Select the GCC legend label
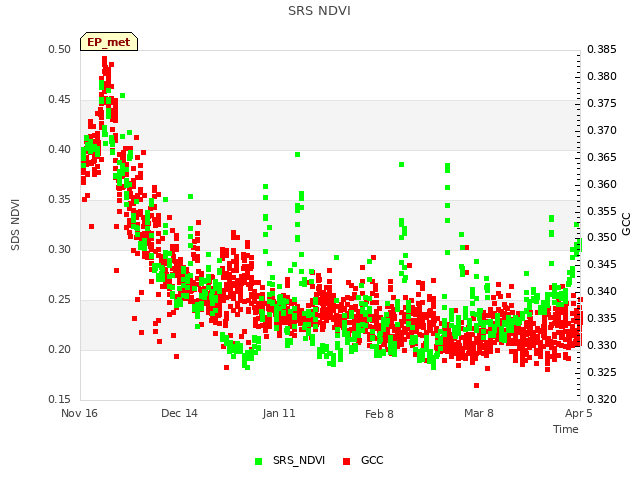 (372, 460)
